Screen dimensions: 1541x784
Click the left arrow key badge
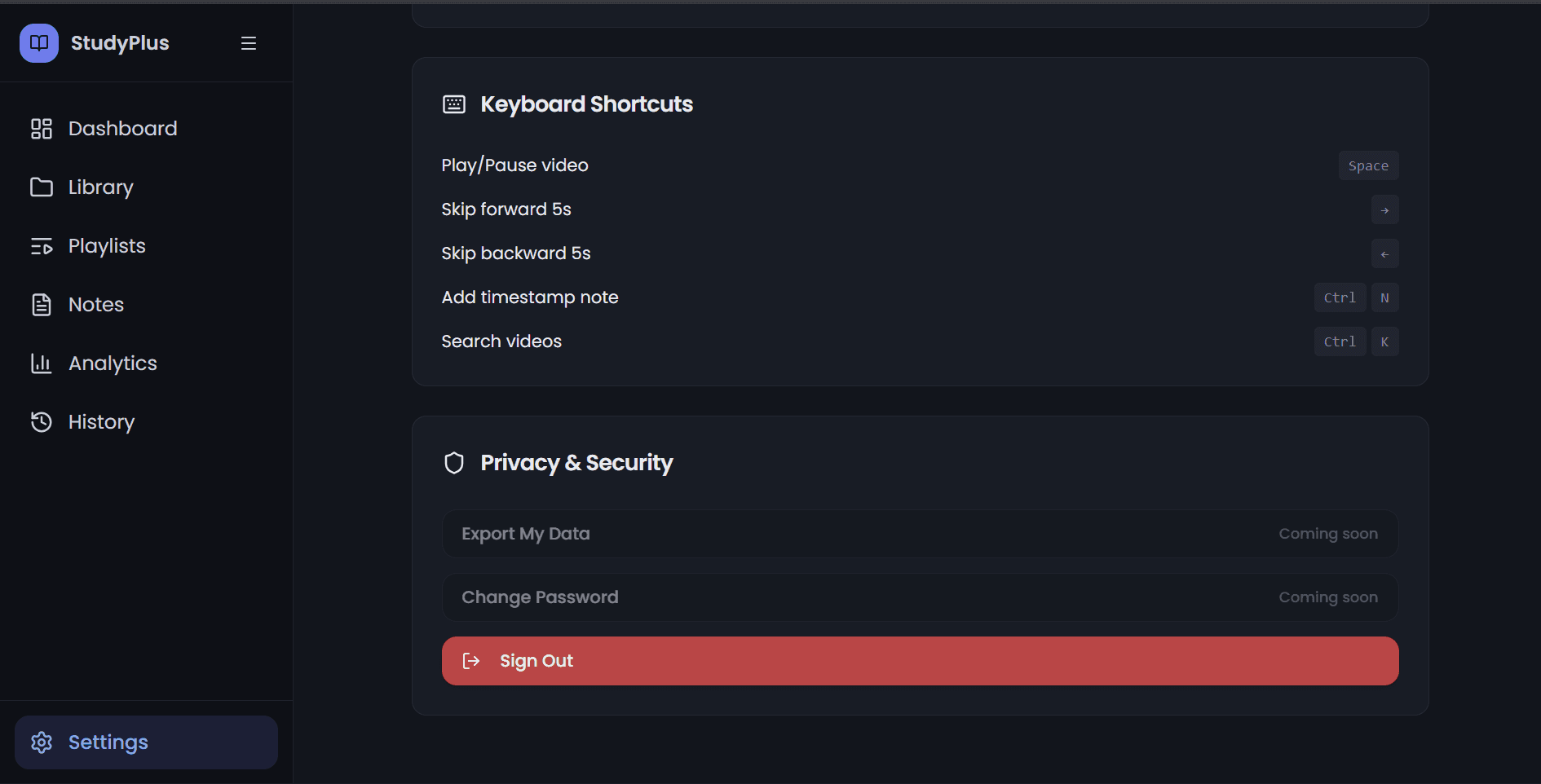coord(1384,254)
